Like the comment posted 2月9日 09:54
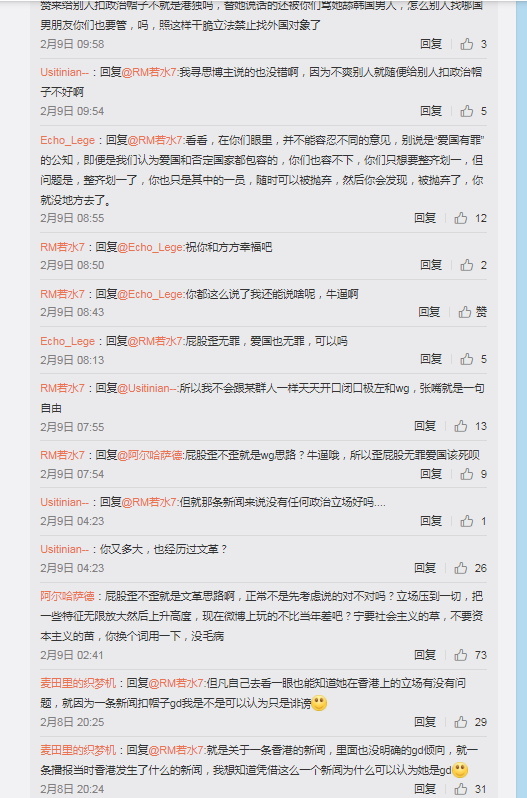The image size is (527, 798). [466, 111]
